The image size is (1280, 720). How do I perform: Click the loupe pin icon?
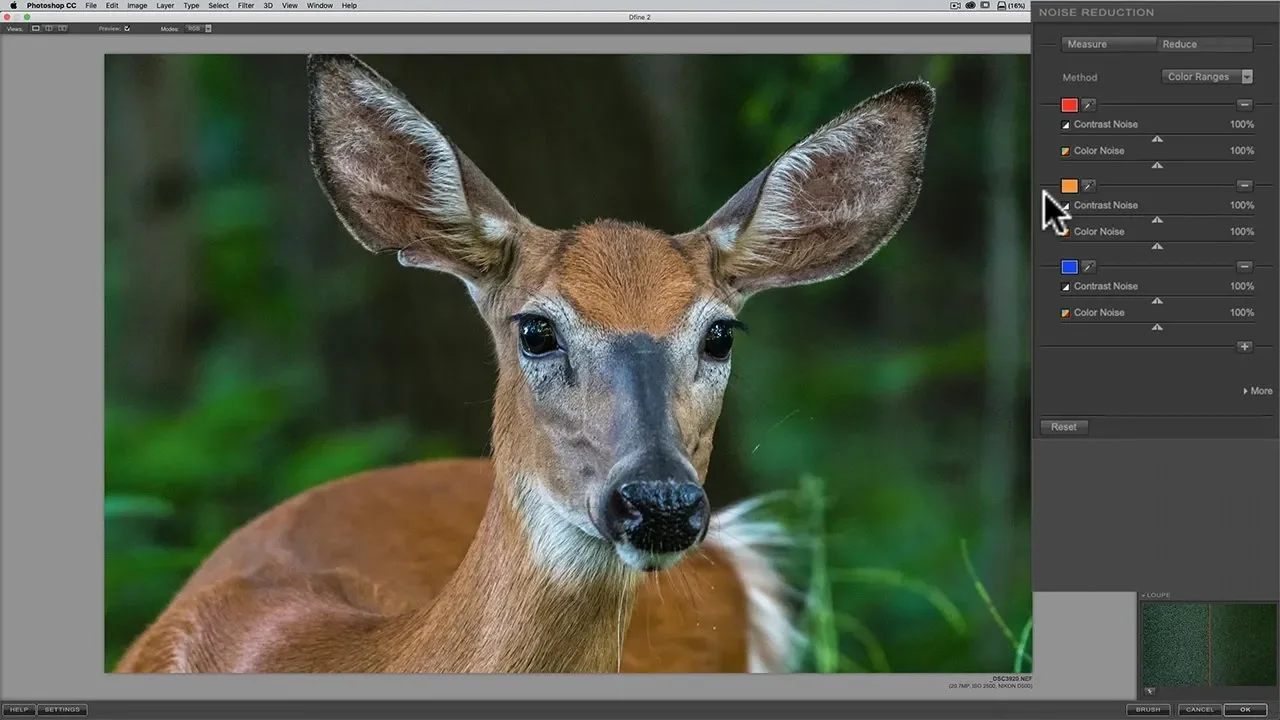pos(1149,690)
